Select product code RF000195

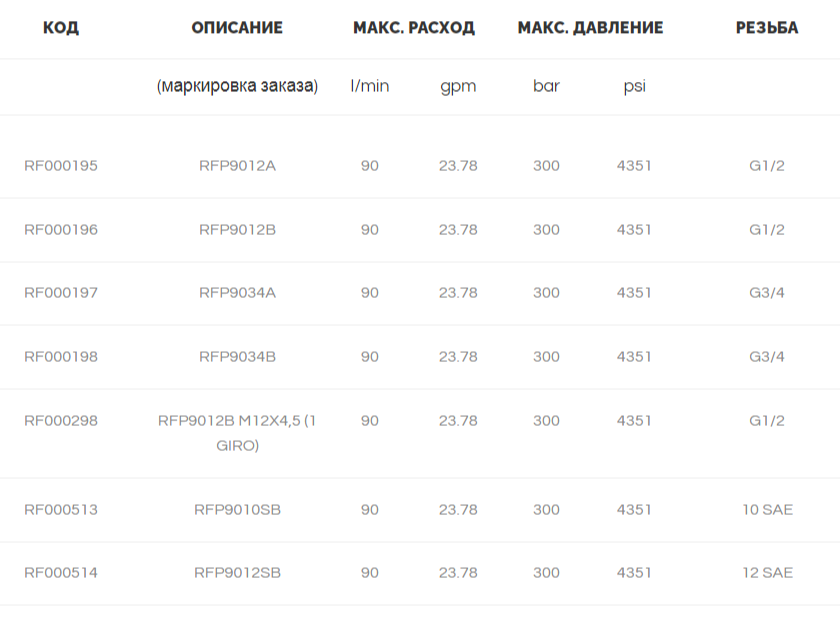[x=61, y=166]
